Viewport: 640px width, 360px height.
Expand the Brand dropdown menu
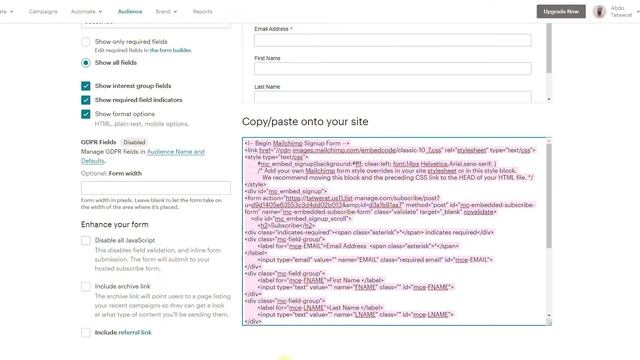pyautogui.click(x=166, y=11)
